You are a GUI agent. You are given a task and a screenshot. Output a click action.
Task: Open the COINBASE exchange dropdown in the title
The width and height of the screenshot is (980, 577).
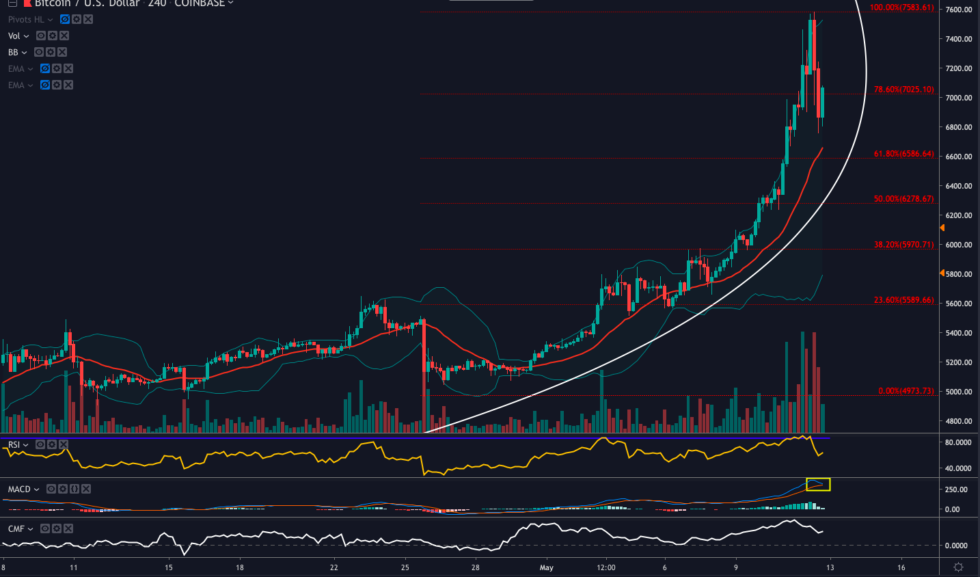click(x=200, y=4)
